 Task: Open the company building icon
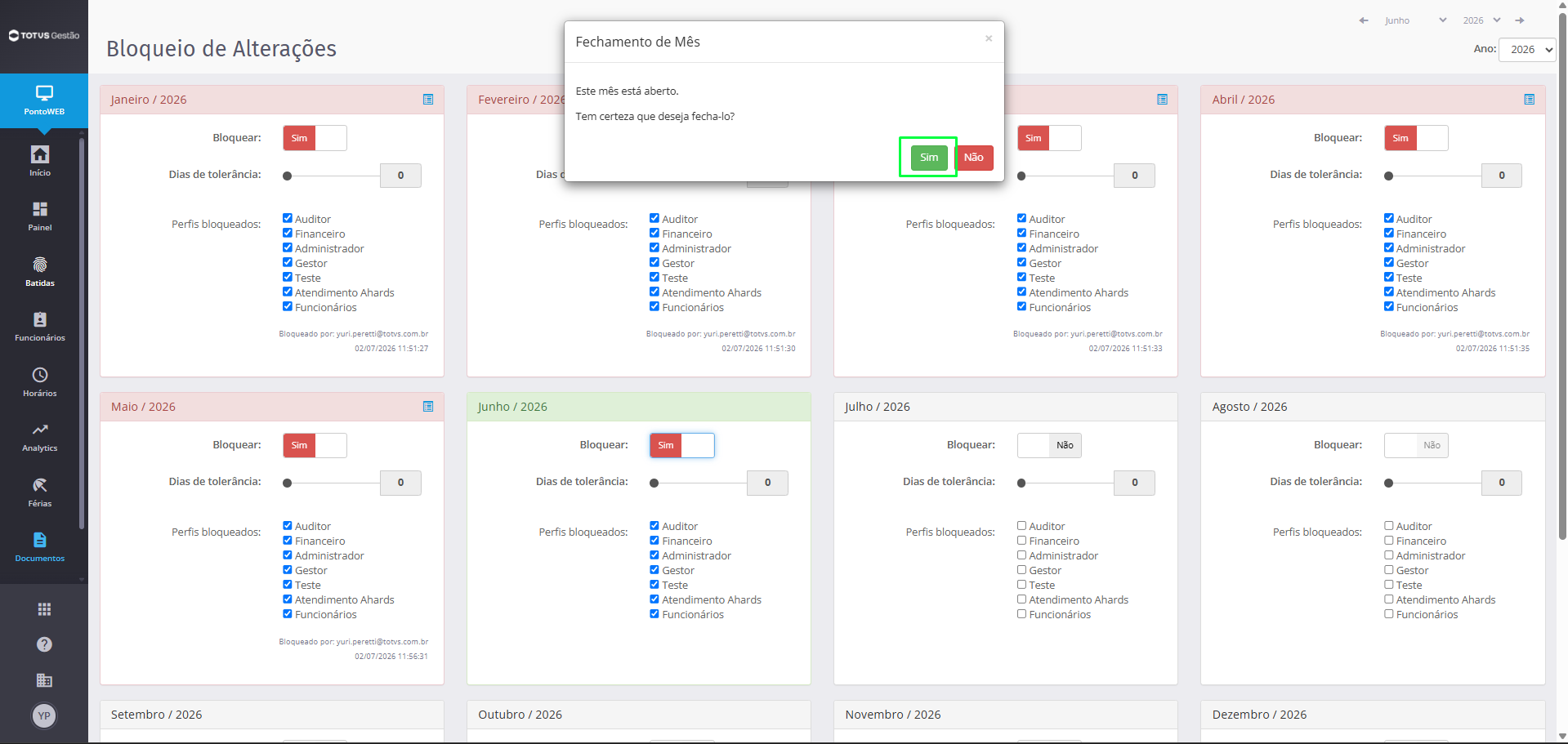pos(44,680)
